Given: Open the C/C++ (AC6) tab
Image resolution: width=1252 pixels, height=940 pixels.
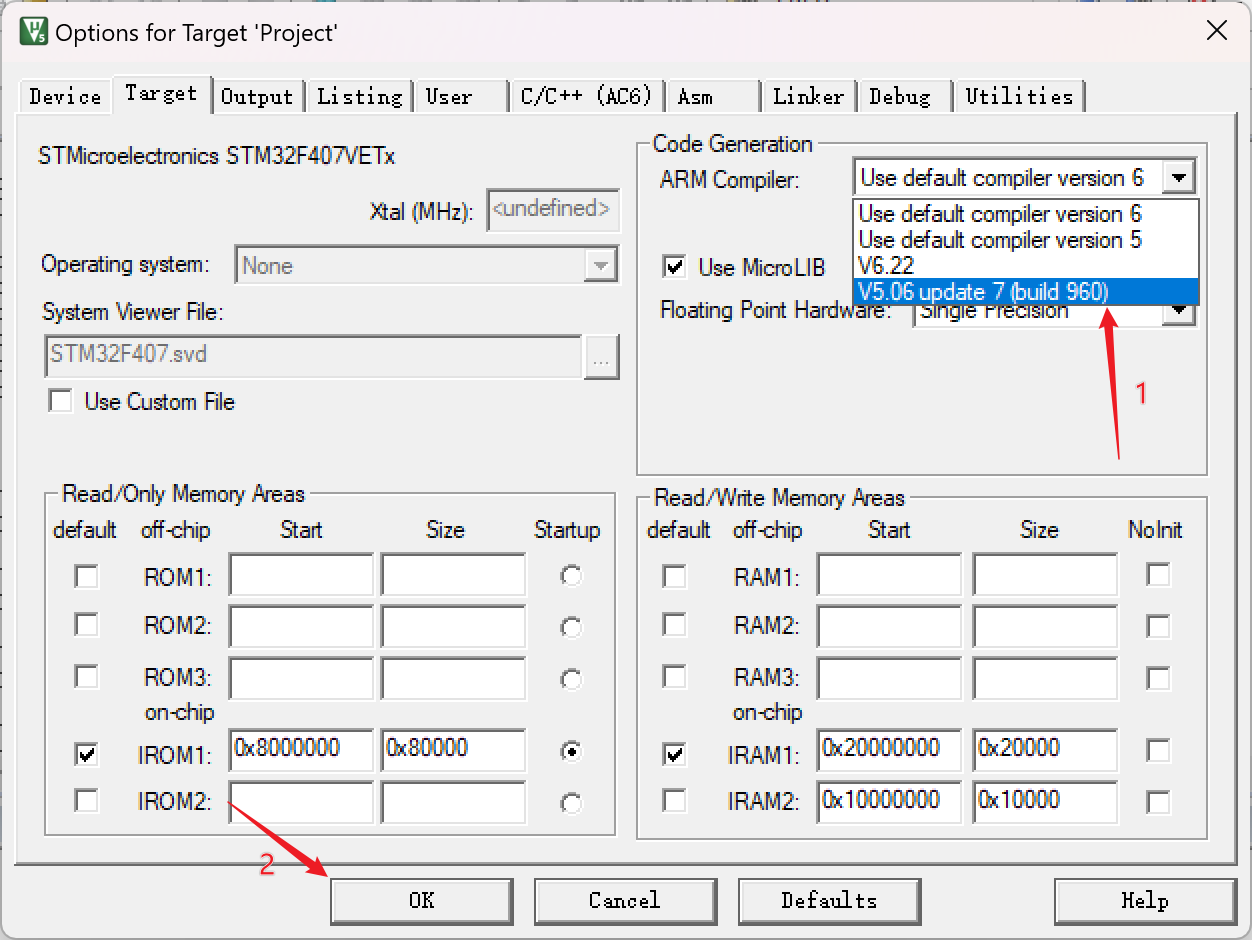Looking at the screenshot, I should (586, 96).
